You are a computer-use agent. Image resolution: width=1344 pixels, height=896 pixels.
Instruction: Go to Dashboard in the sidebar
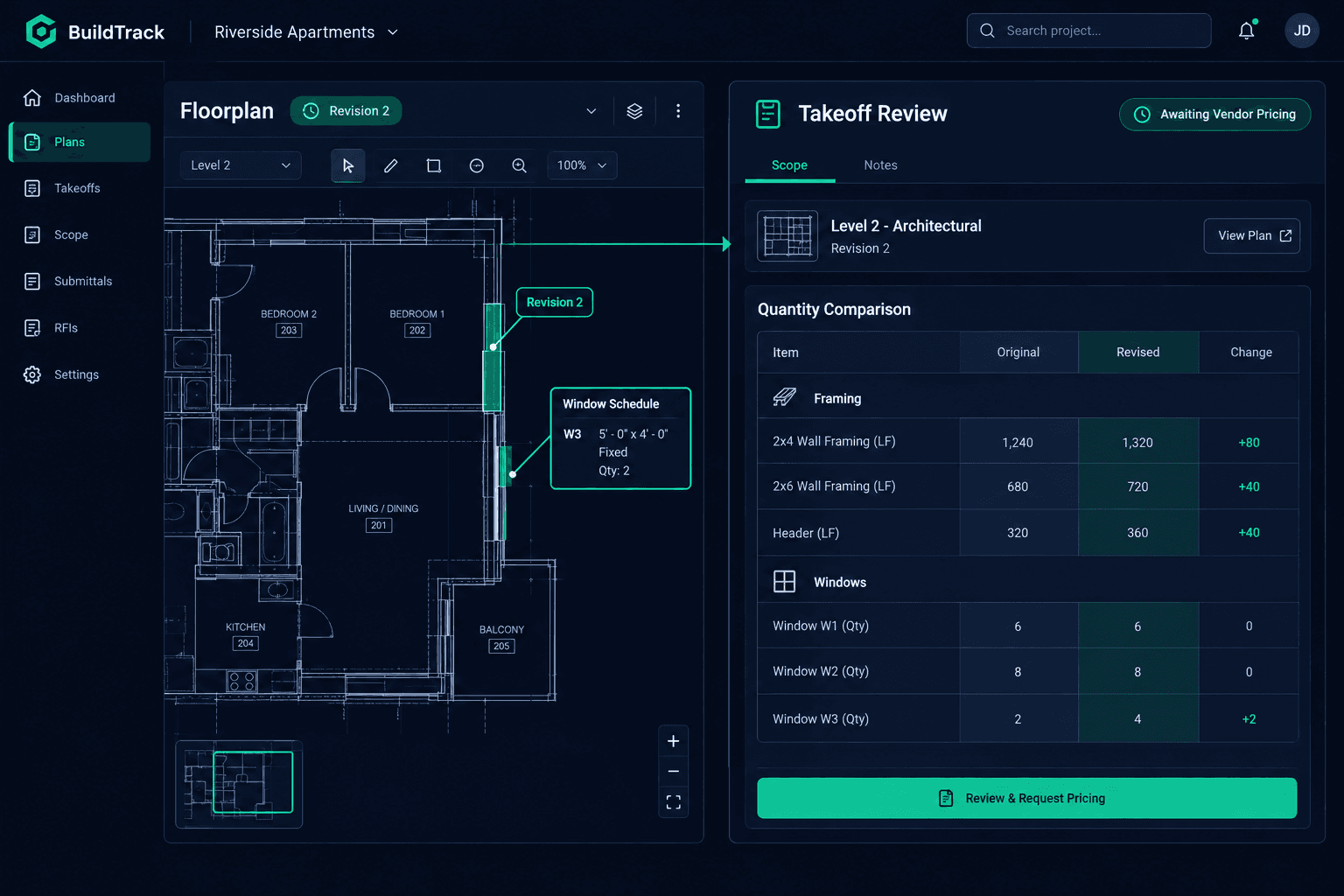[80, 98]
